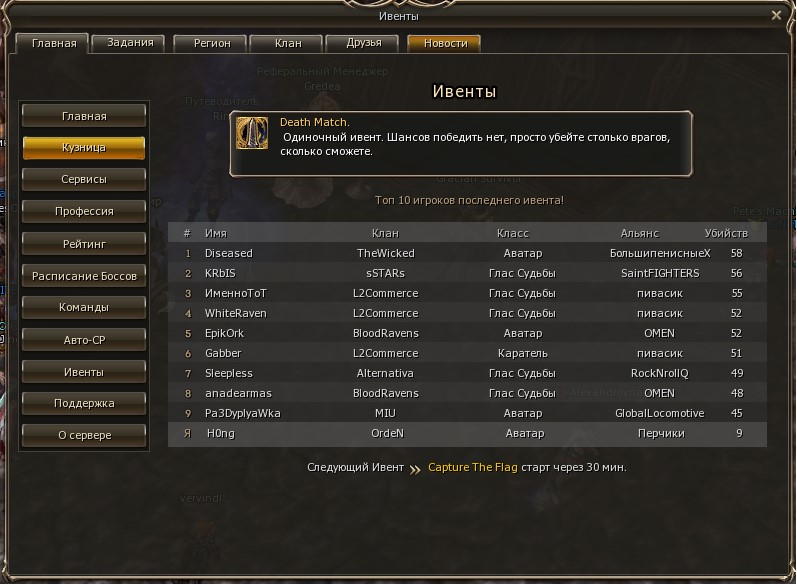The image size is (797, 585).
Task: Switch to the Новости tab
Action: click(445, 43)
